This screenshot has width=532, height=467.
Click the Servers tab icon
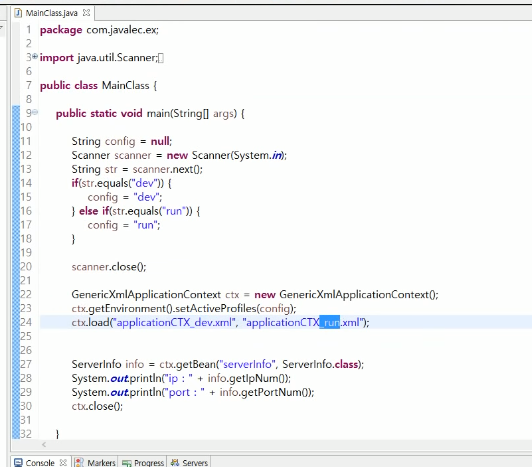pos(175,462)
